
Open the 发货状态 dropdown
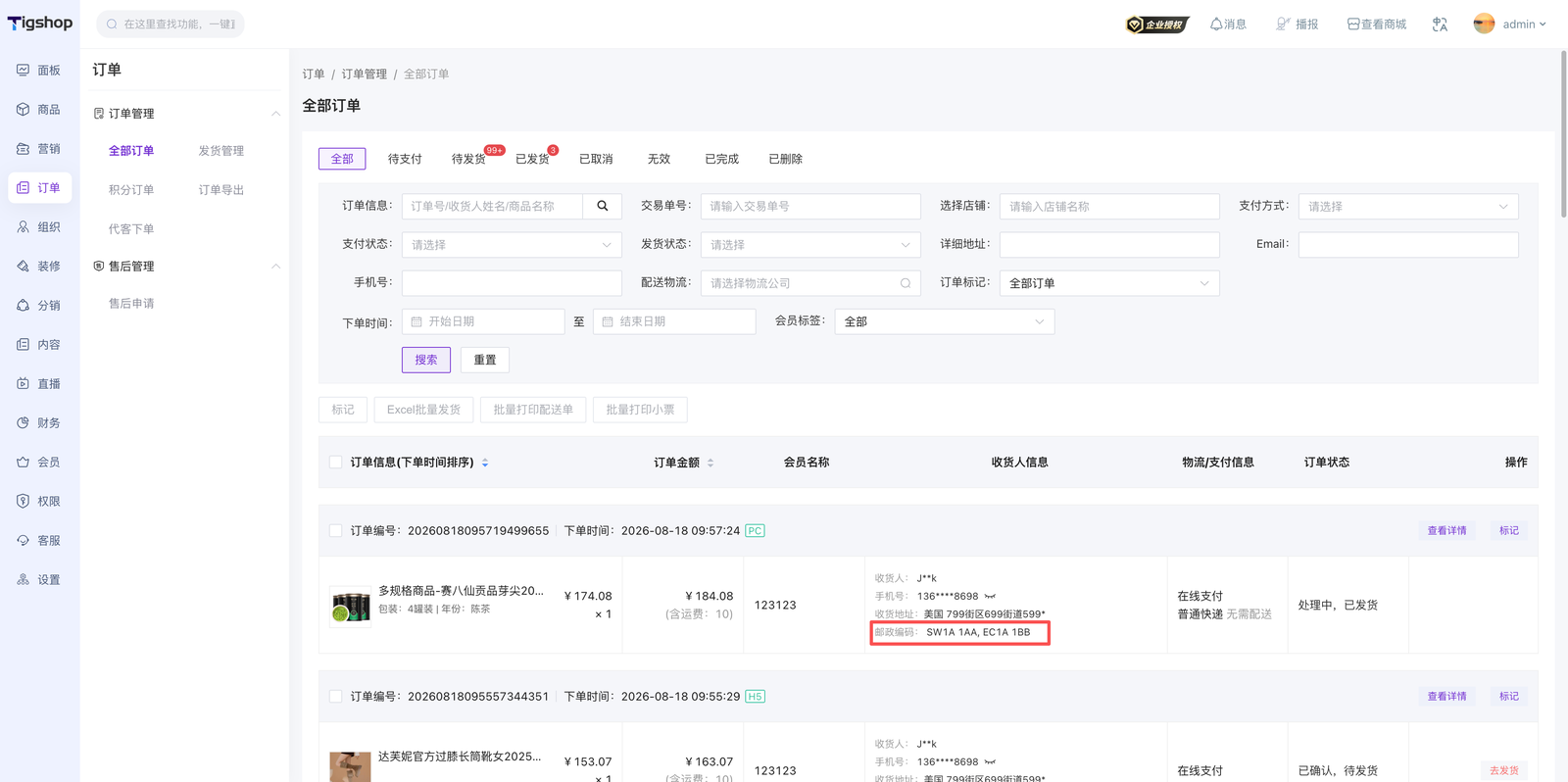click(x=810, y=244)
